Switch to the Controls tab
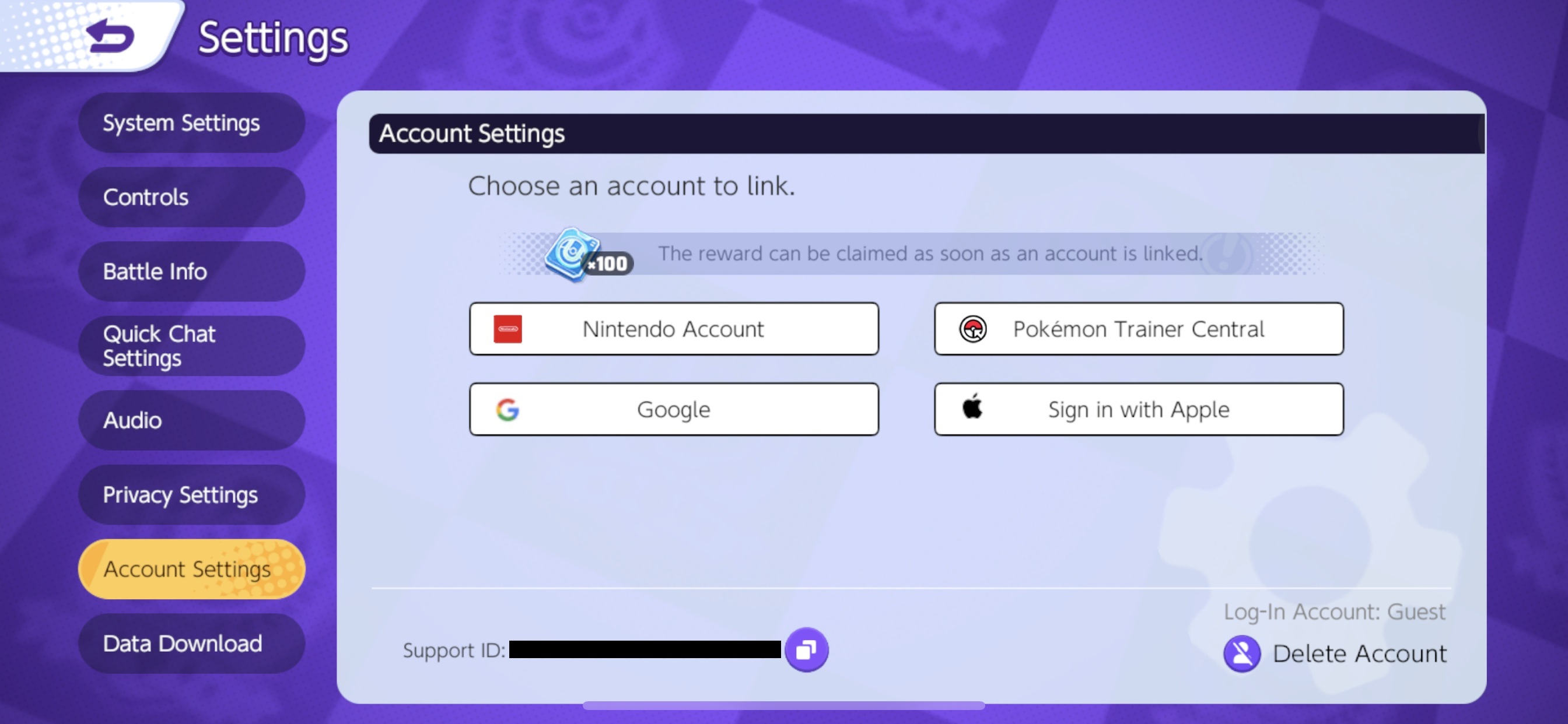This screenshot has width=1568, height=724. click(191, 197)
